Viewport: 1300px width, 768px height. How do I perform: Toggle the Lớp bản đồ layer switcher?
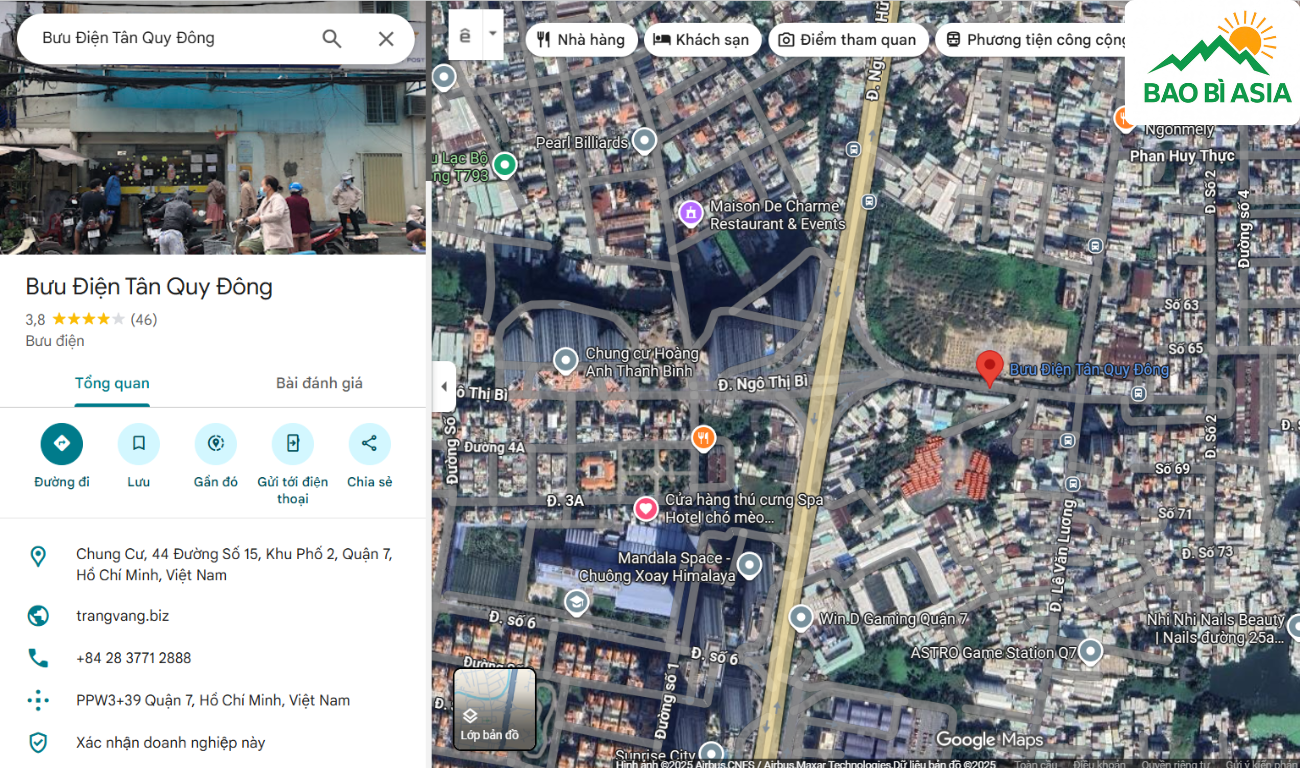tap(494, 709)
